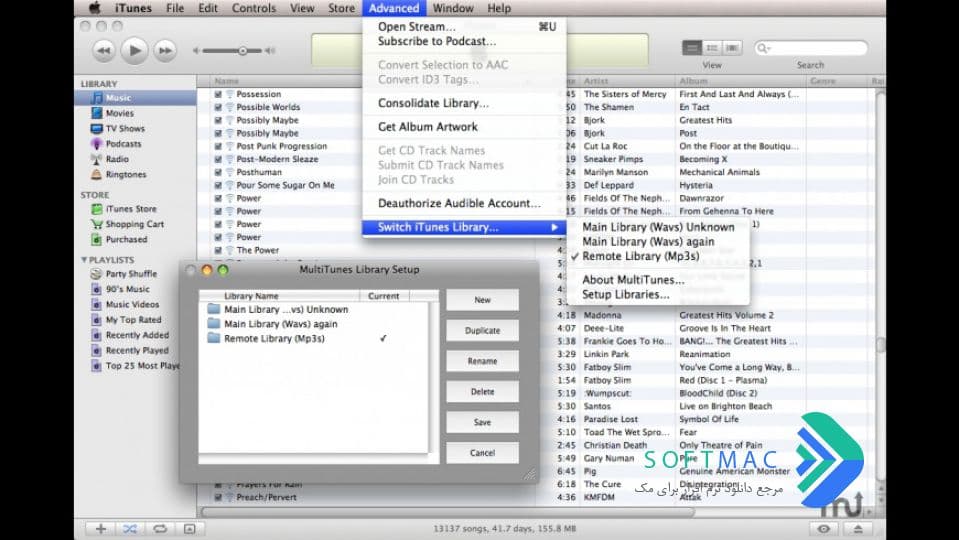Click the Play button
The height and width of the screenshot is (540, 959).
click(x=135, y=51)
